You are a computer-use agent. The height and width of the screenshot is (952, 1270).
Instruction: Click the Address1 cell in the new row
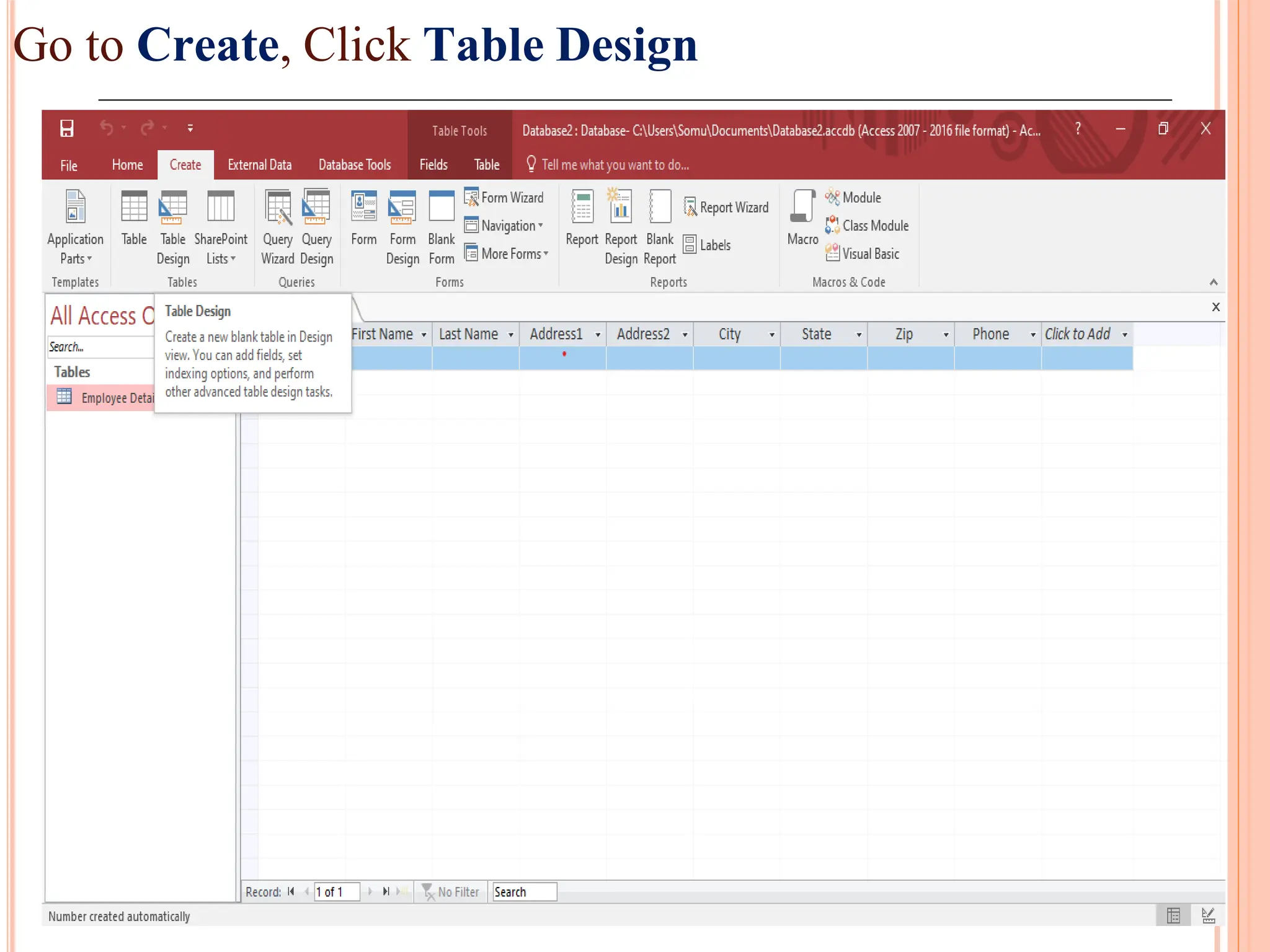562,358
